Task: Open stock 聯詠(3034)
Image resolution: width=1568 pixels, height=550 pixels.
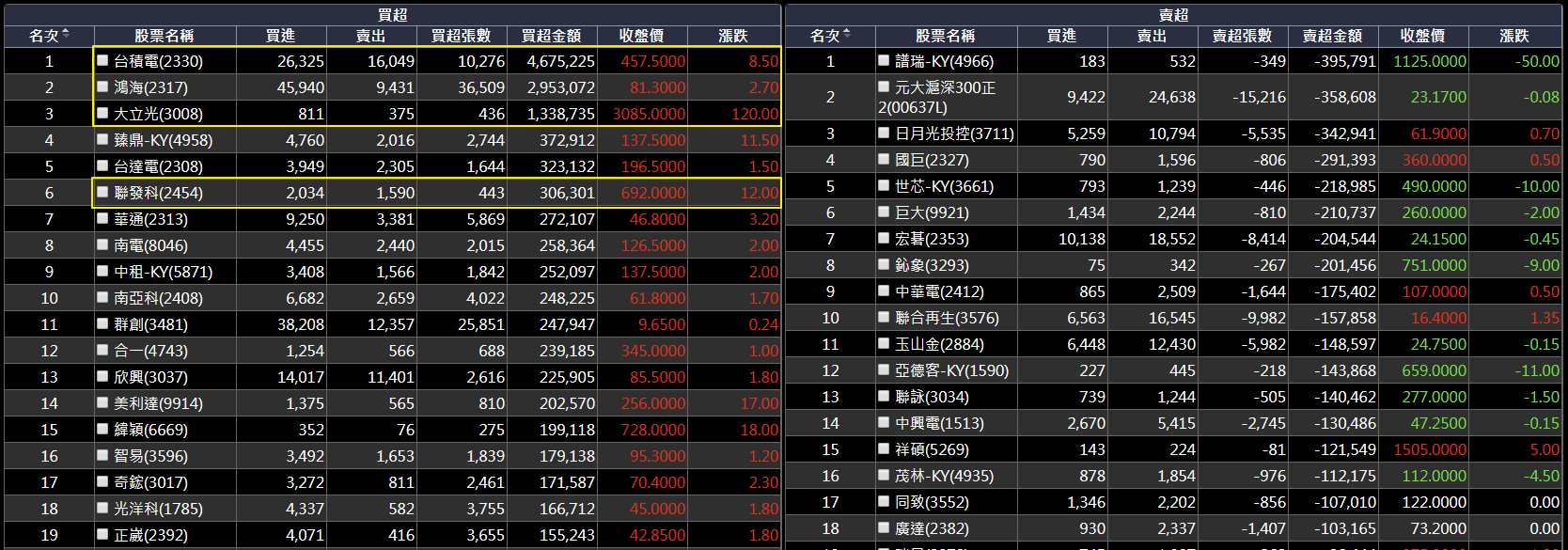Action: pos(932,397)
